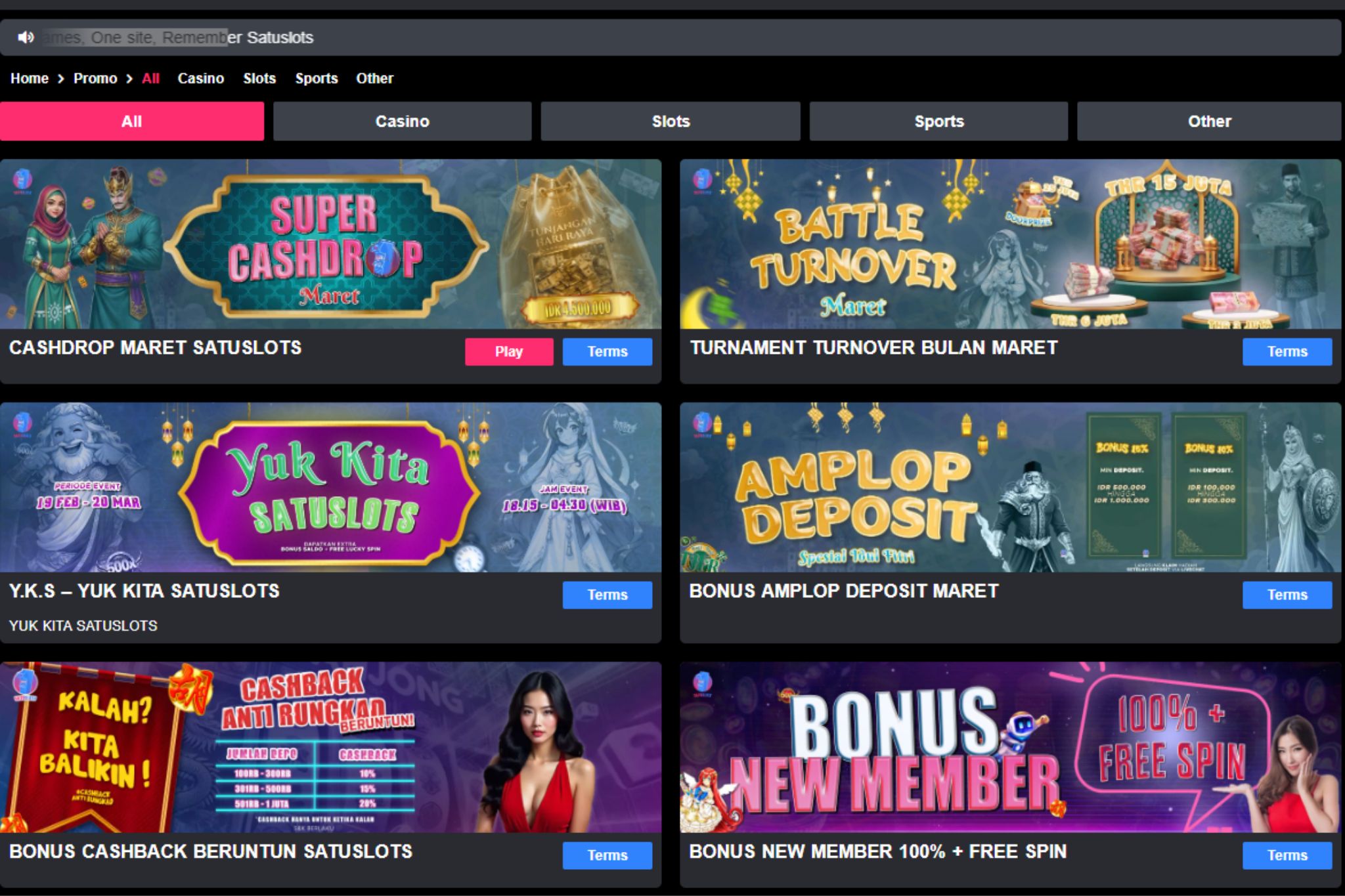Open the Battle Turnover Maret banner
This screenshot has width=1345, height=896.
[1011, 244]
